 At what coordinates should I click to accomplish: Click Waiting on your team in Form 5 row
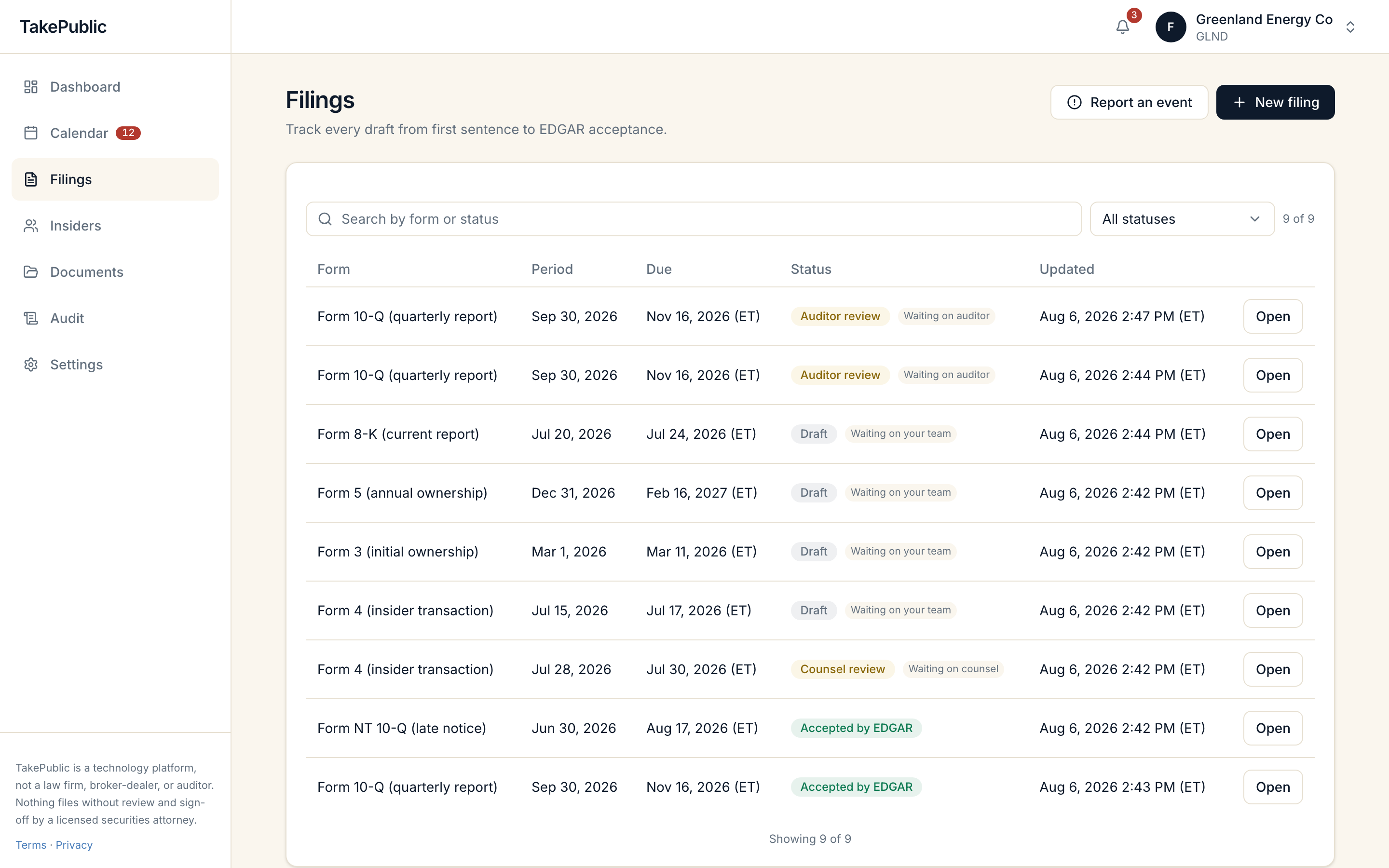(x=900, y=492)
